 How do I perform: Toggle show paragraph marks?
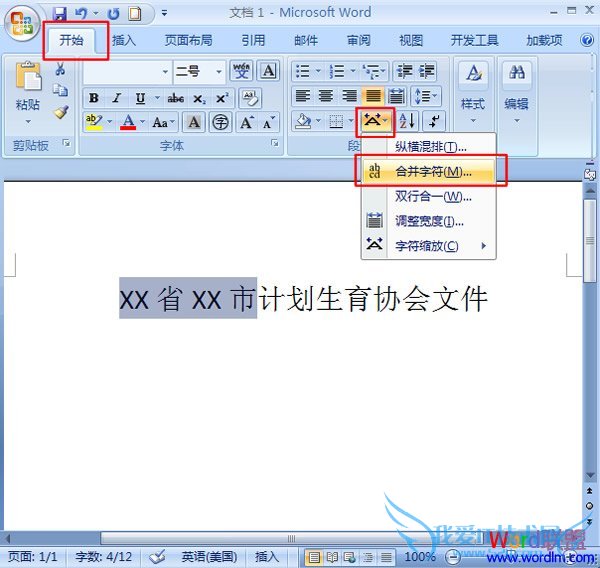click(x=434, y=122)
